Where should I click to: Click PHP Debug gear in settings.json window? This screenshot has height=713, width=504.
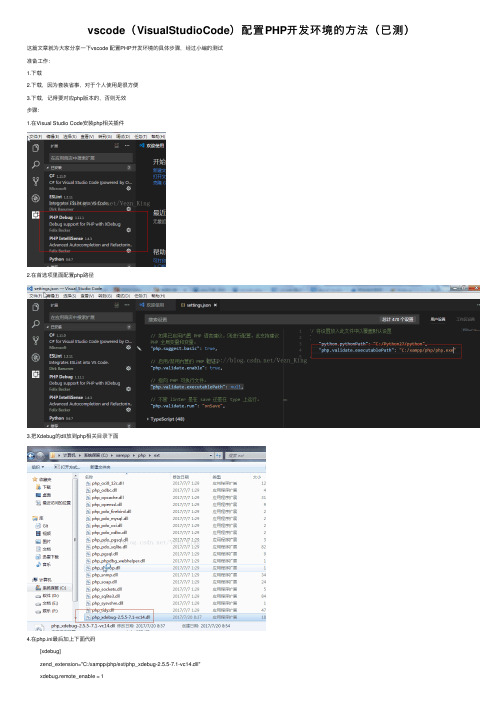(129, 389)
